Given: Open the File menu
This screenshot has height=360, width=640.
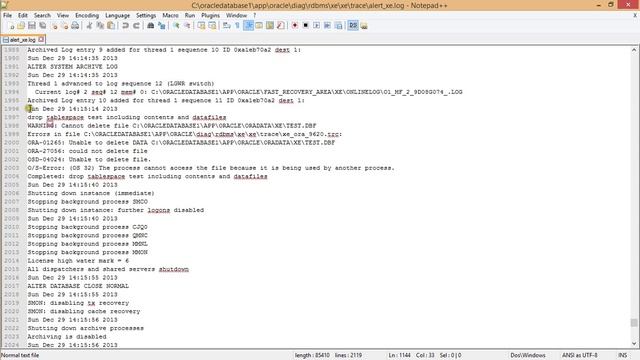Looking at the screenshot, I should coord(7,16).
